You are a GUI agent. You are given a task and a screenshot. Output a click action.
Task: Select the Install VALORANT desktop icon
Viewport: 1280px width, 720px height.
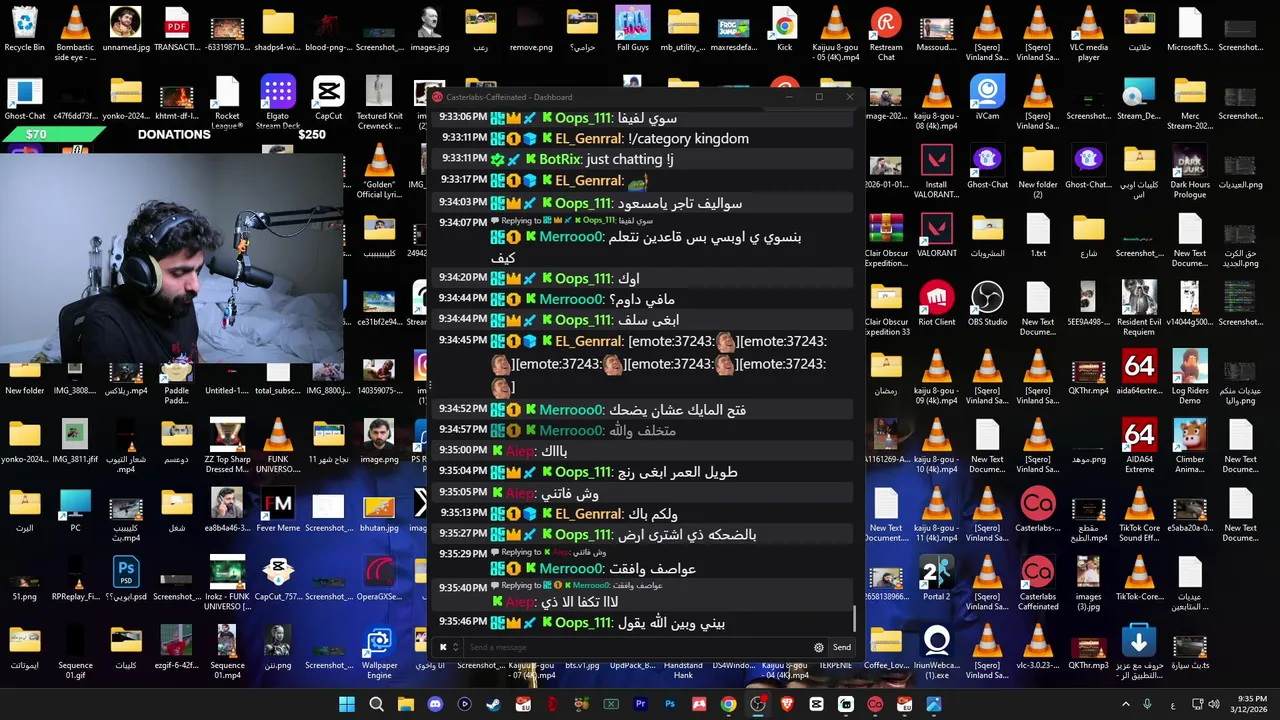coord(936,172)
